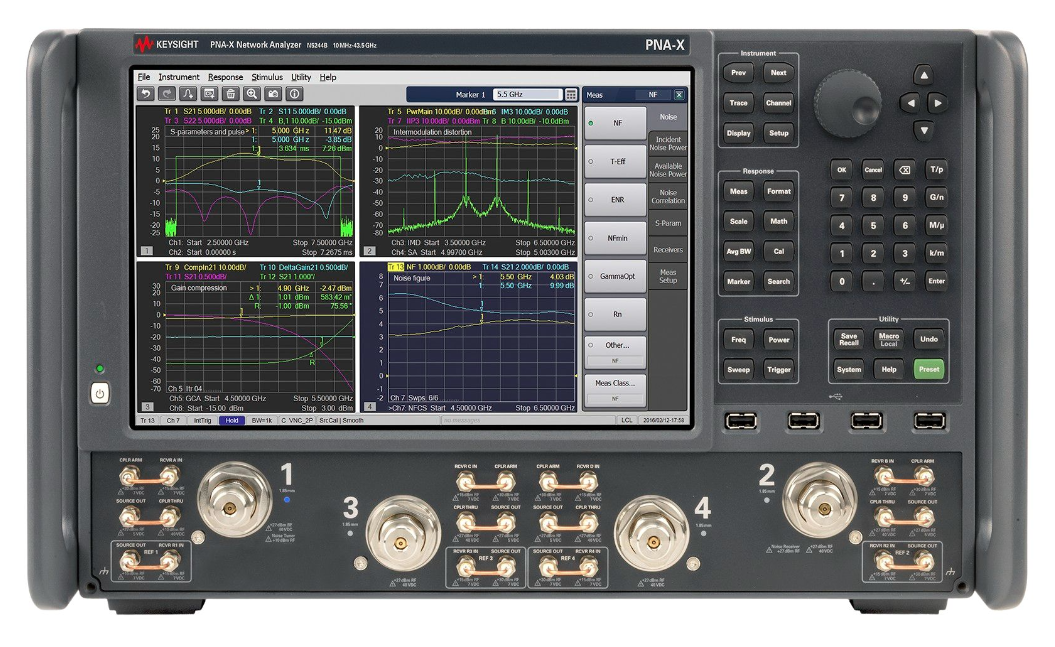1055x647 pixels.
Task: Tap the left arrow hardware key
Action: (910, 103)
